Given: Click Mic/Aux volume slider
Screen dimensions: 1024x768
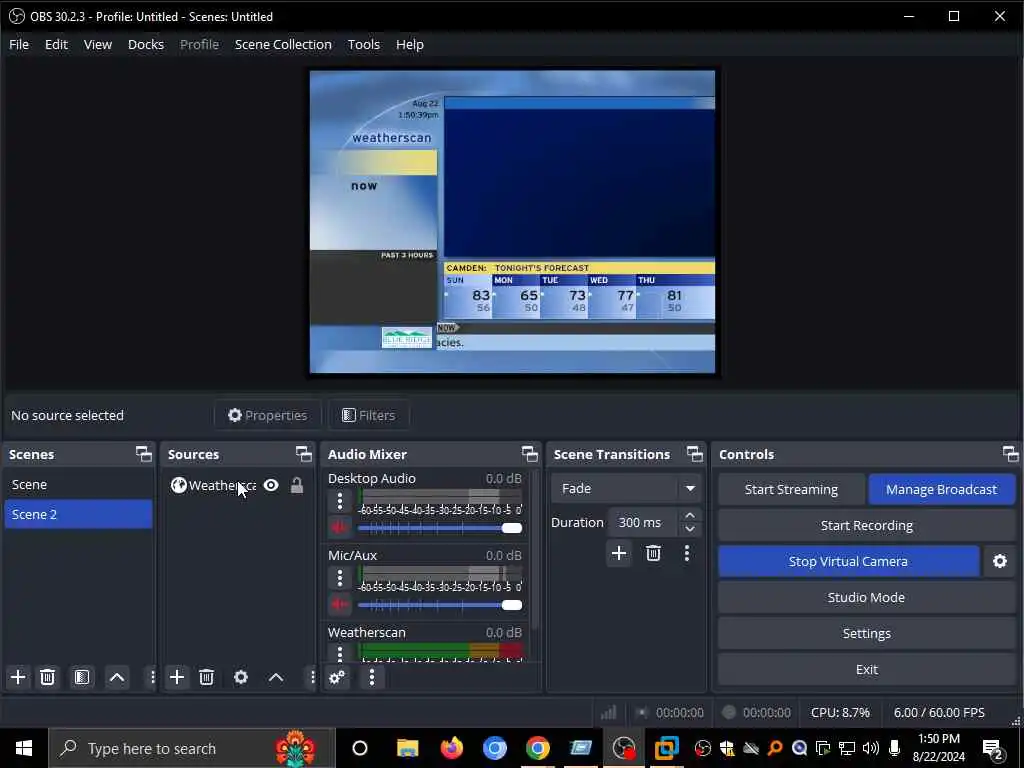Looking at the screenshot, I should coord(440,605).
